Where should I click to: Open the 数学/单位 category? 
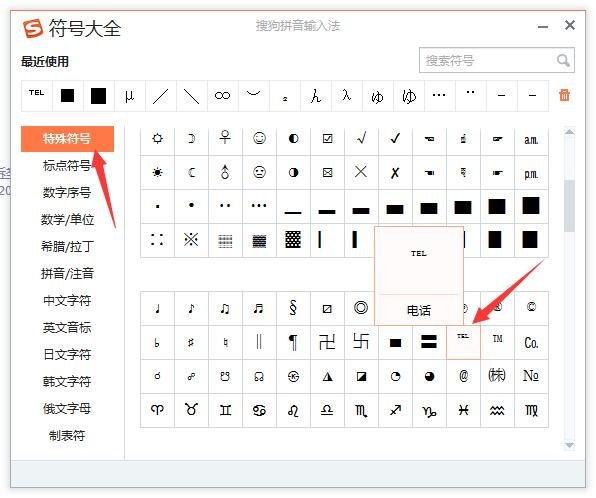tap(67, 220)
